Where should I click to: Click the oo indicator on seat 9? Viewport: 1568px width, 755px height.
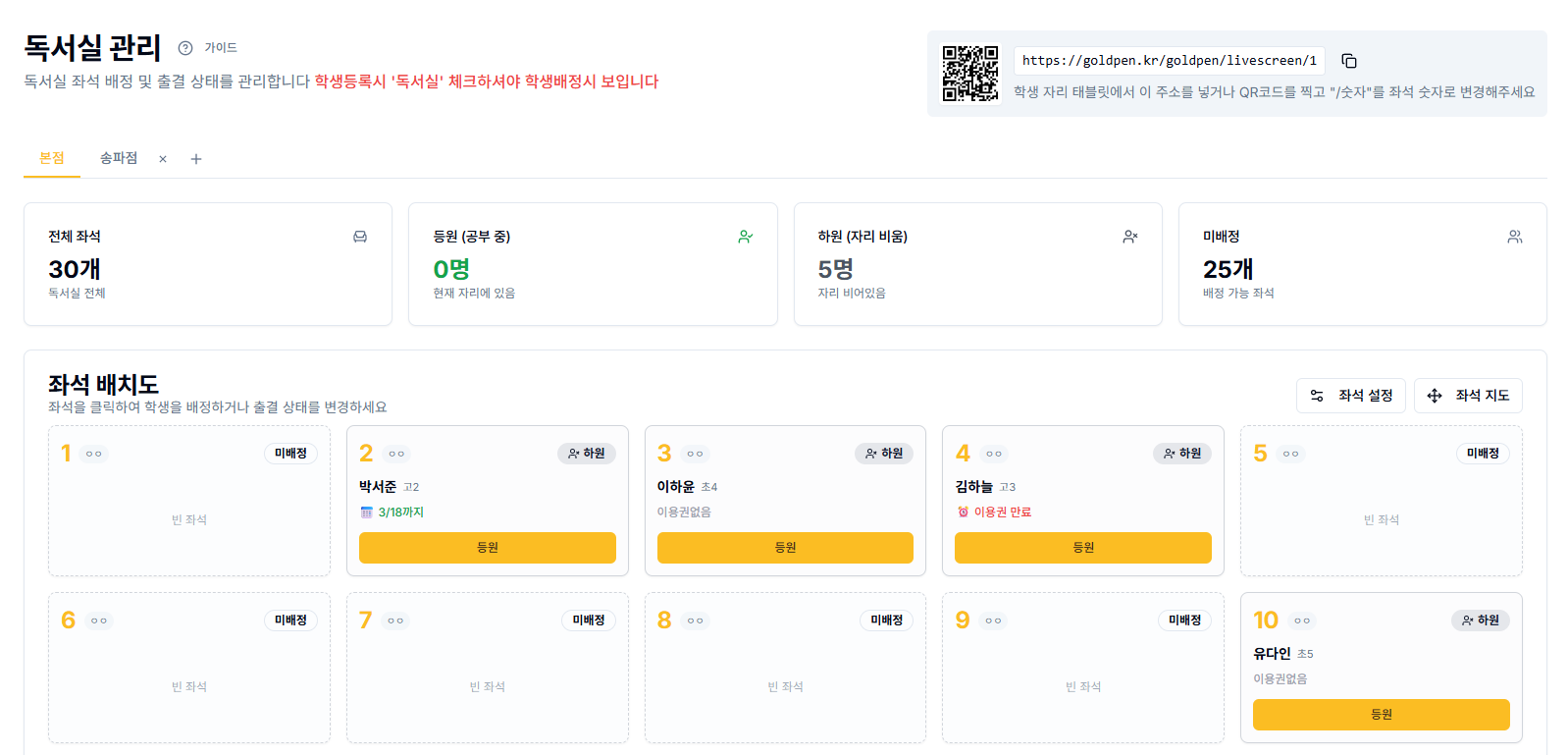click(993, 620)
